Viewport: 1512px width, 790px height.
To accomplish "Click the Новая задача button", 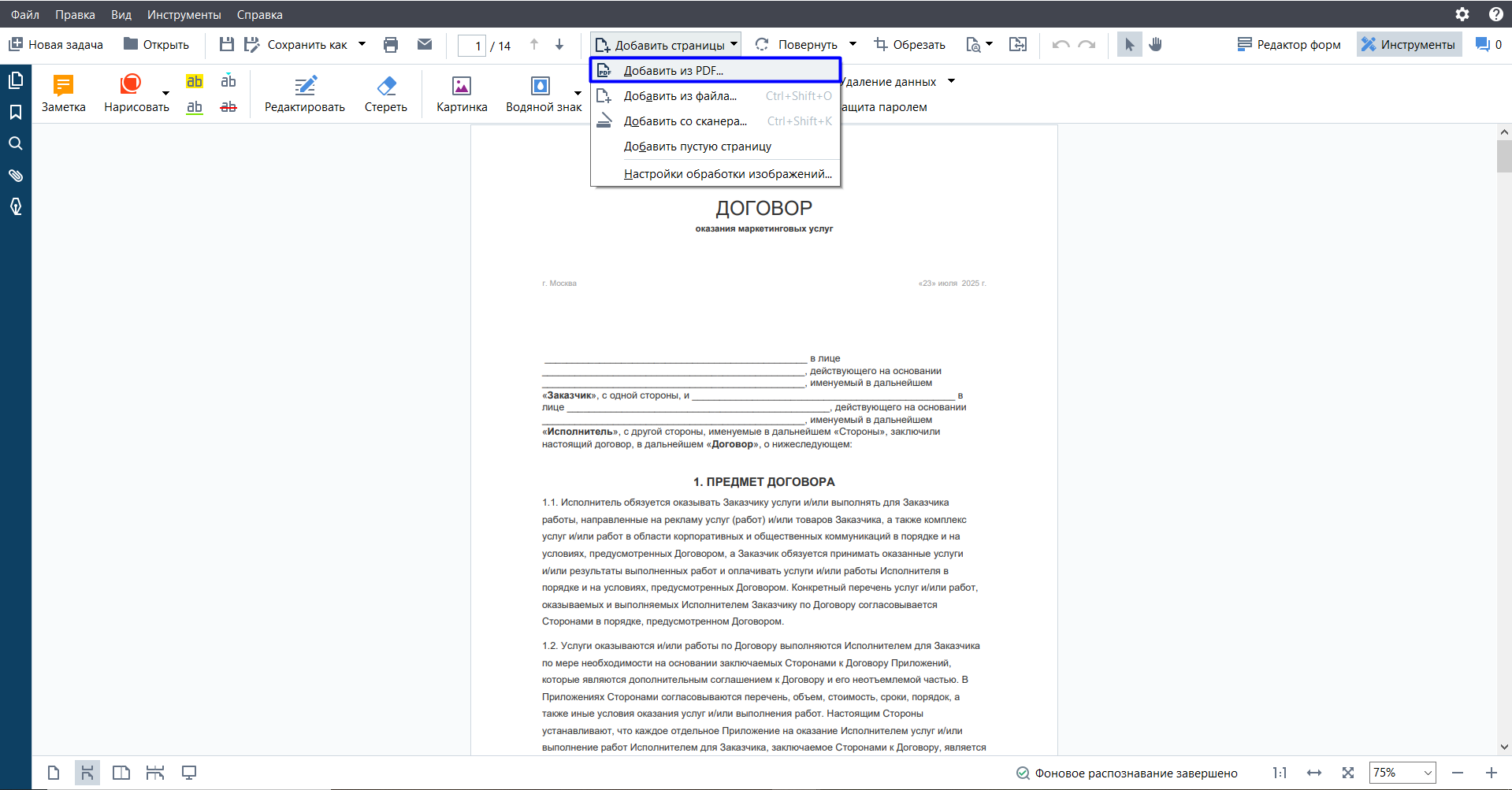I will (56, 44).
